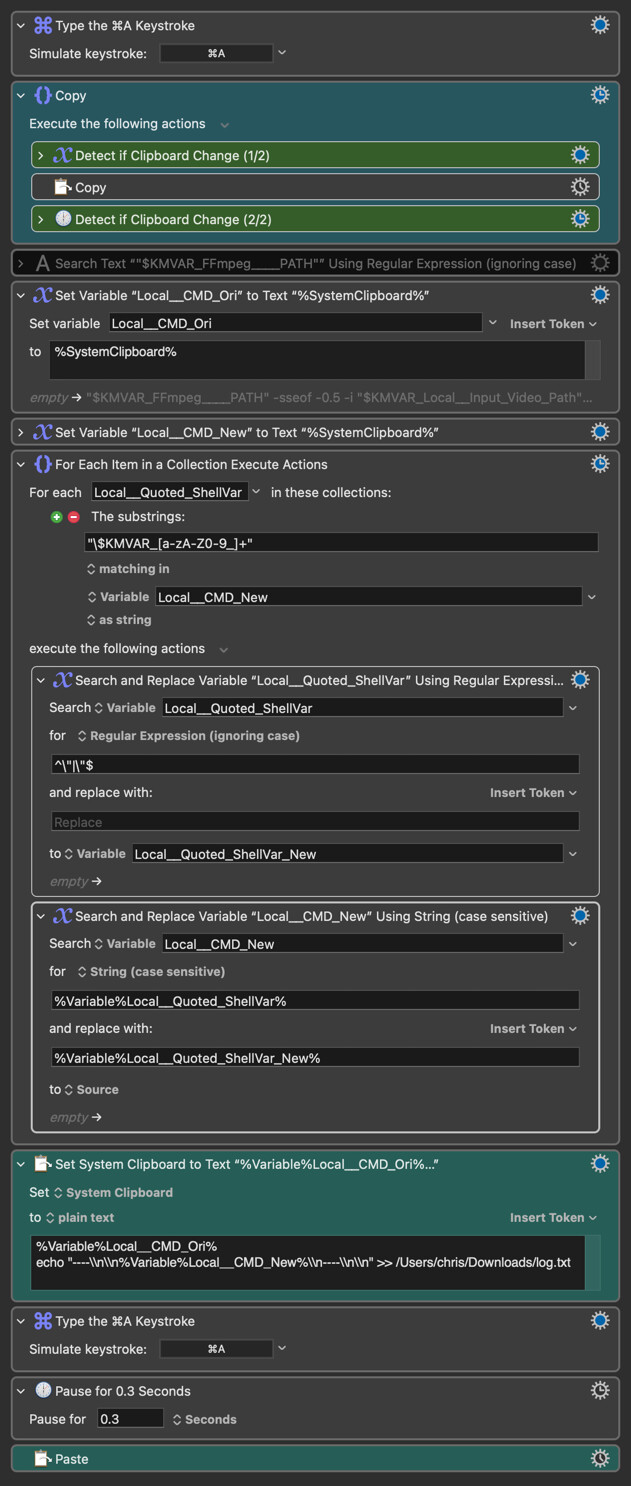Edit the %SystemClipboard% text field
This screenshot has width=631, height=1486.
coord(317,360)
